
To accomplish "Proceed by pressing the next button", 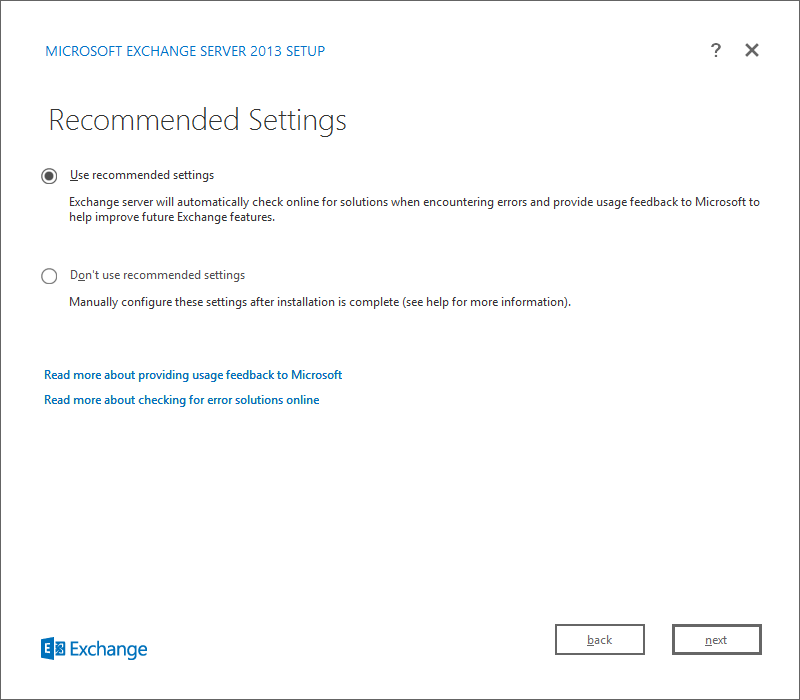I will pyautogui.click(x=716, y=640).
